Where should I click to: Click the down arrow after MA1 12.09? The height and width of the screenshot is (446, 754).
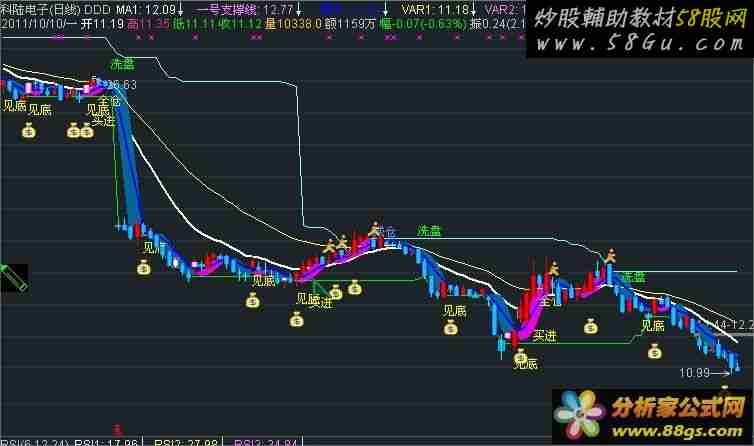180,10
